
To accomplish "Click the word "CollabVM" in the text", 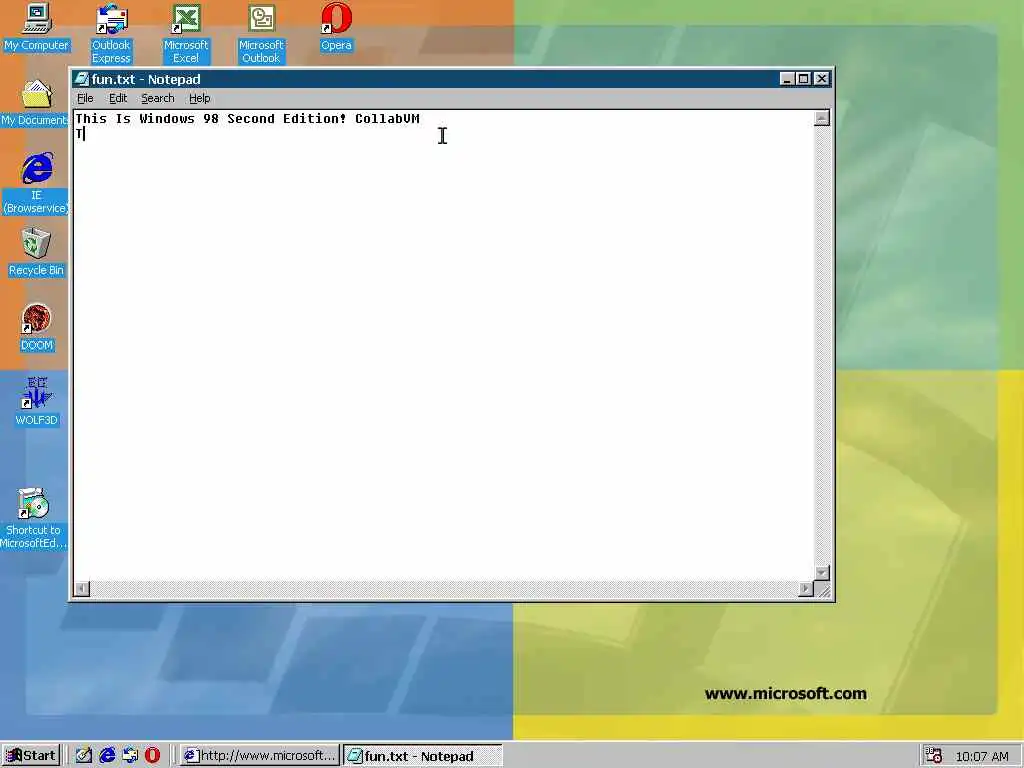I will (x=387, y=118).
